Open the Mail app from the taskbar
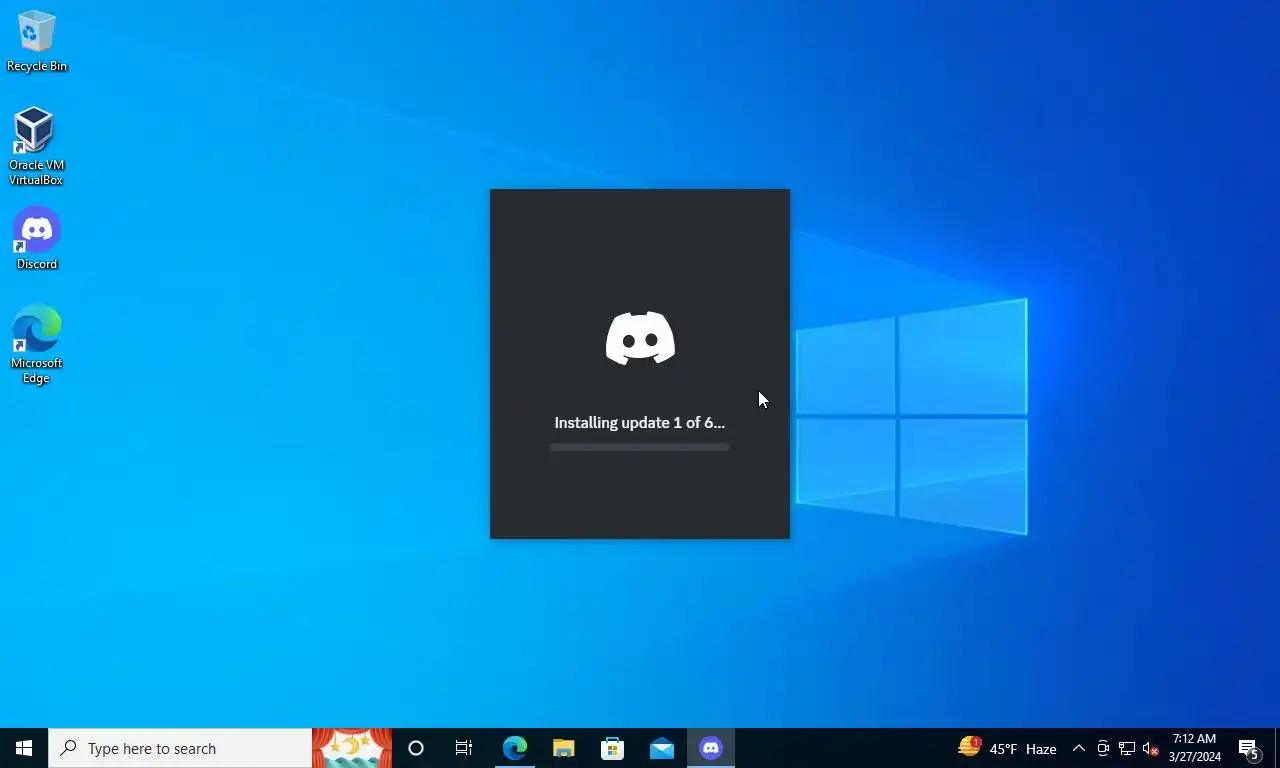The height and width of the screenshot is (768, 1280). point(661,748)
